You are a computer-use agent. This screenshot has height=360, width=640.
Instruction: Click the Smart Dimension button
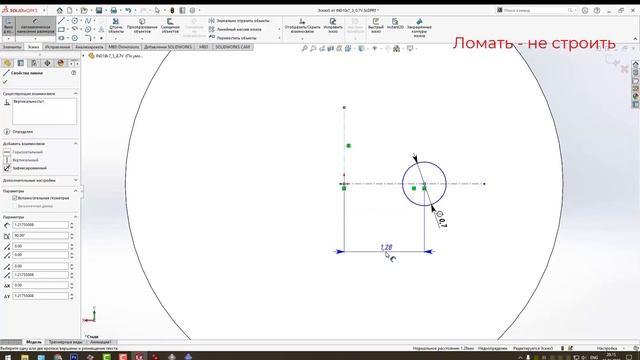[x=36, y=26]
